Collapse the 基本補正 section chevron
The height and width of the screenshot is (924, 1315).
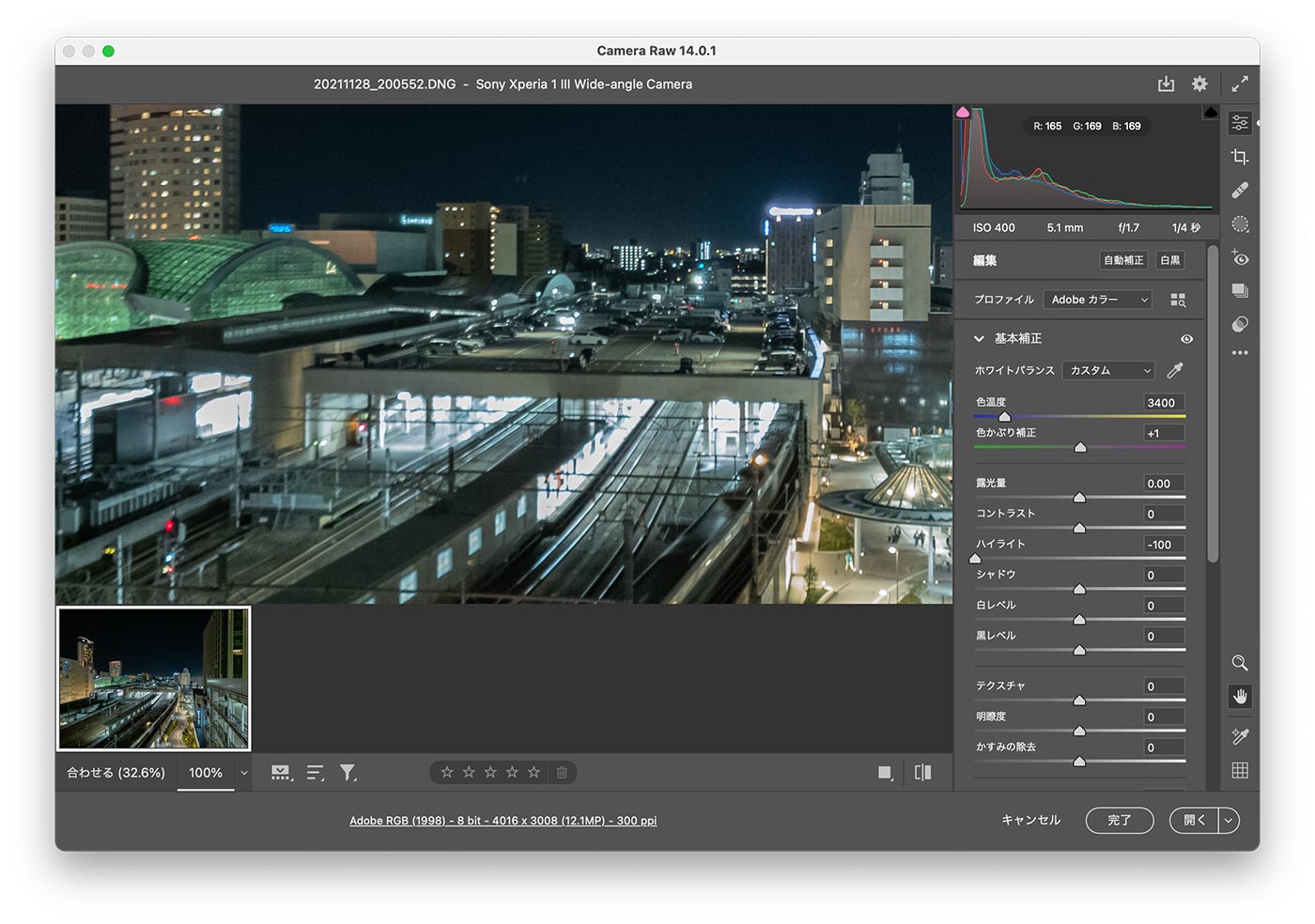[x=979, y=339]
